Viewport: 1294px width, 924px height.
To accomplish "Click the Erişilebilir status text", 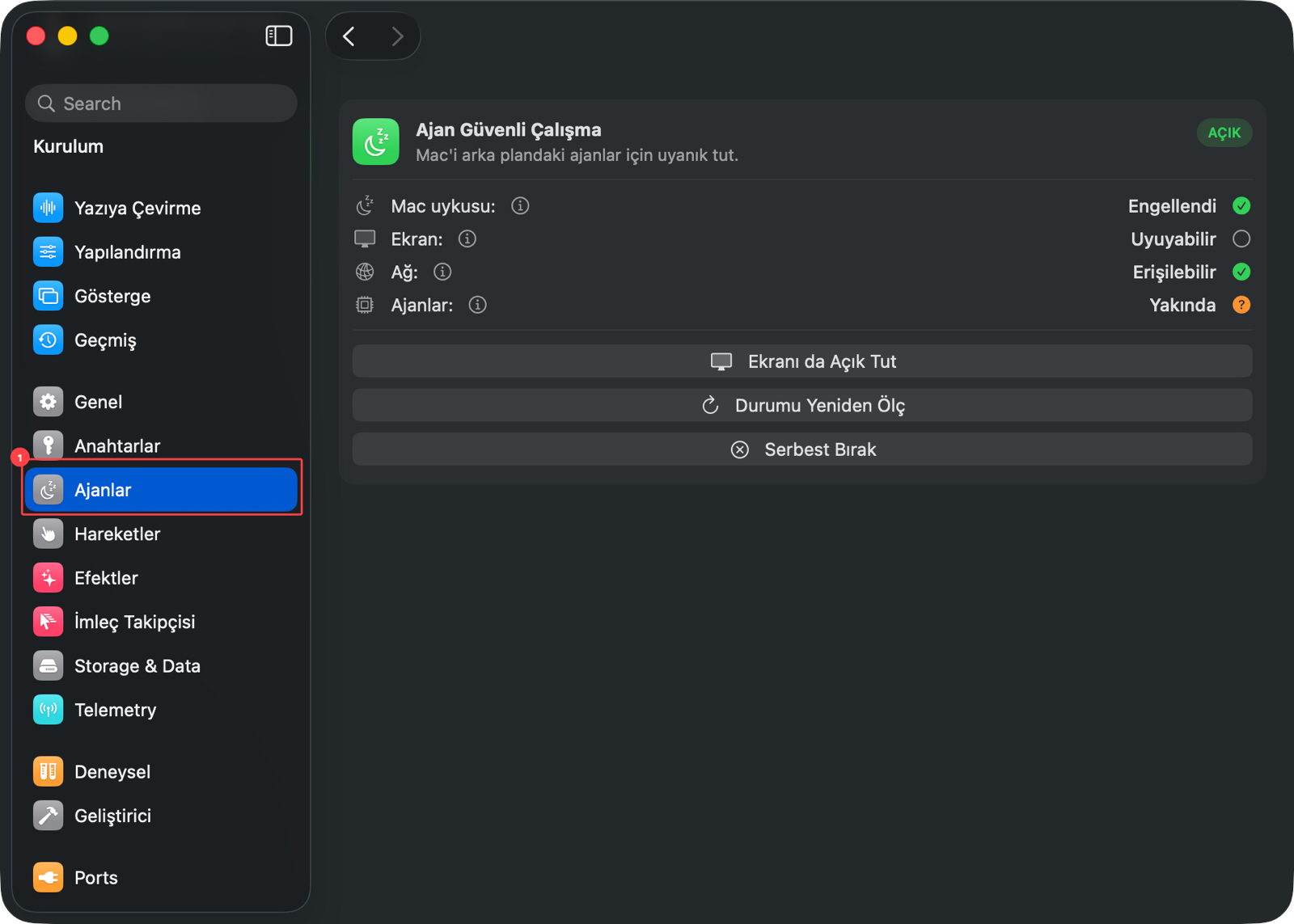I will [x=1174, y=272].
